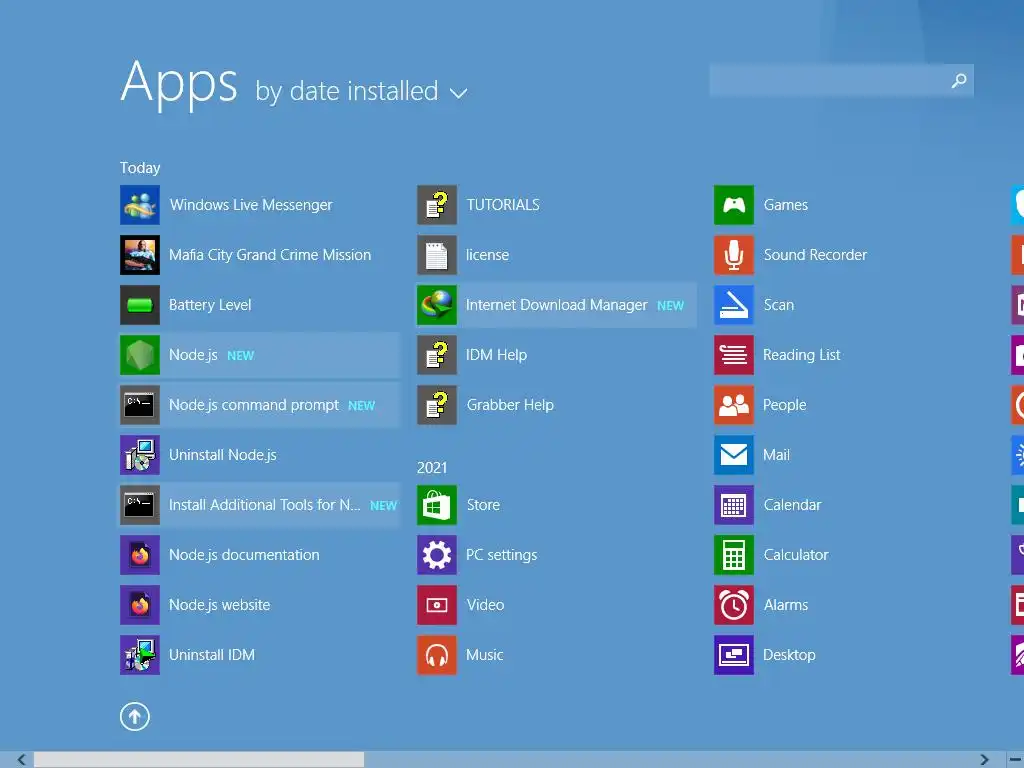The image size is (1024, 768).
Task: Open PC settings gear icon
Action: pos(437,555)
